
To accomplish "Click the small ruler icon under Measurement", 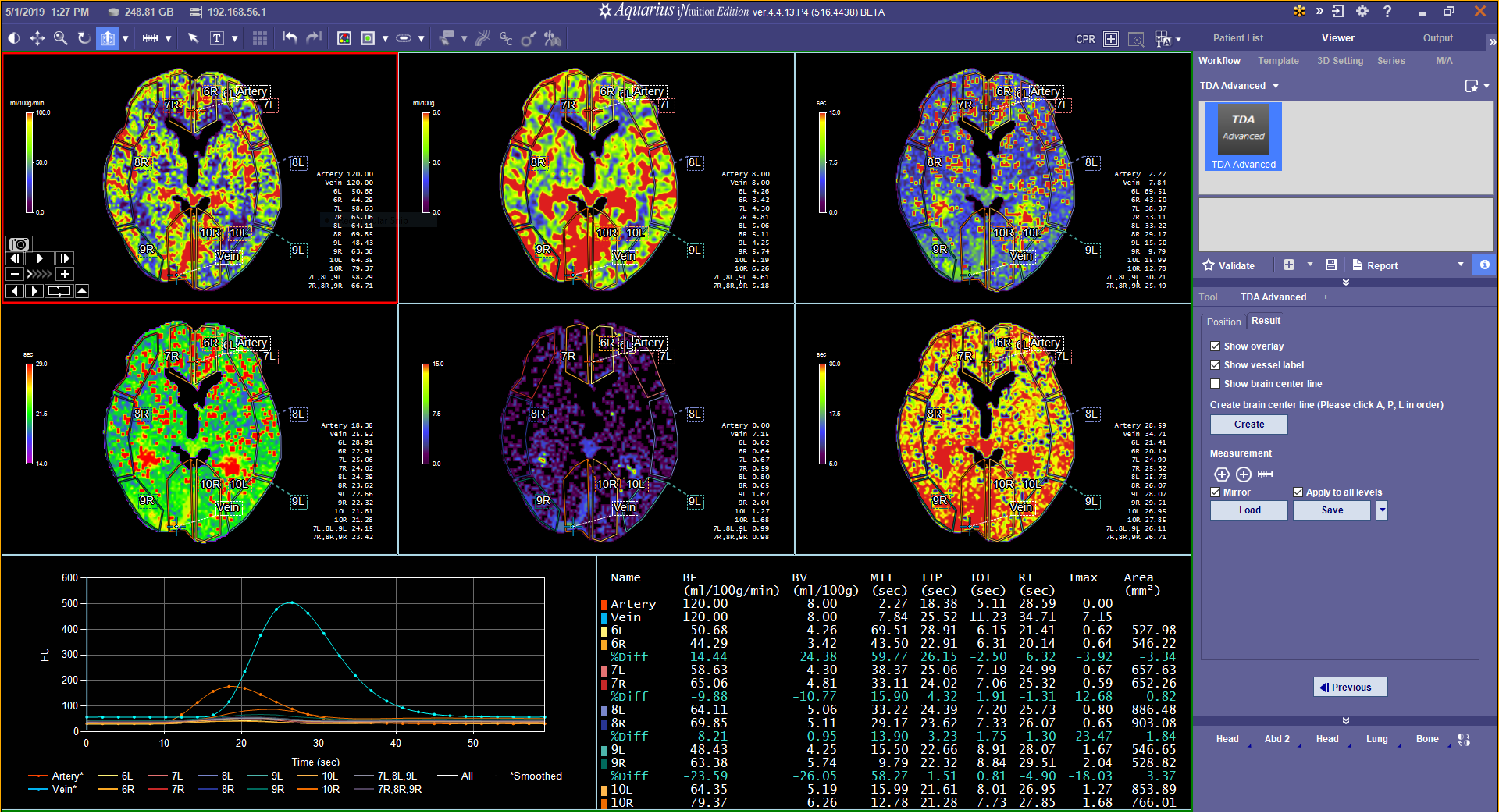I will coord(1265,474).
